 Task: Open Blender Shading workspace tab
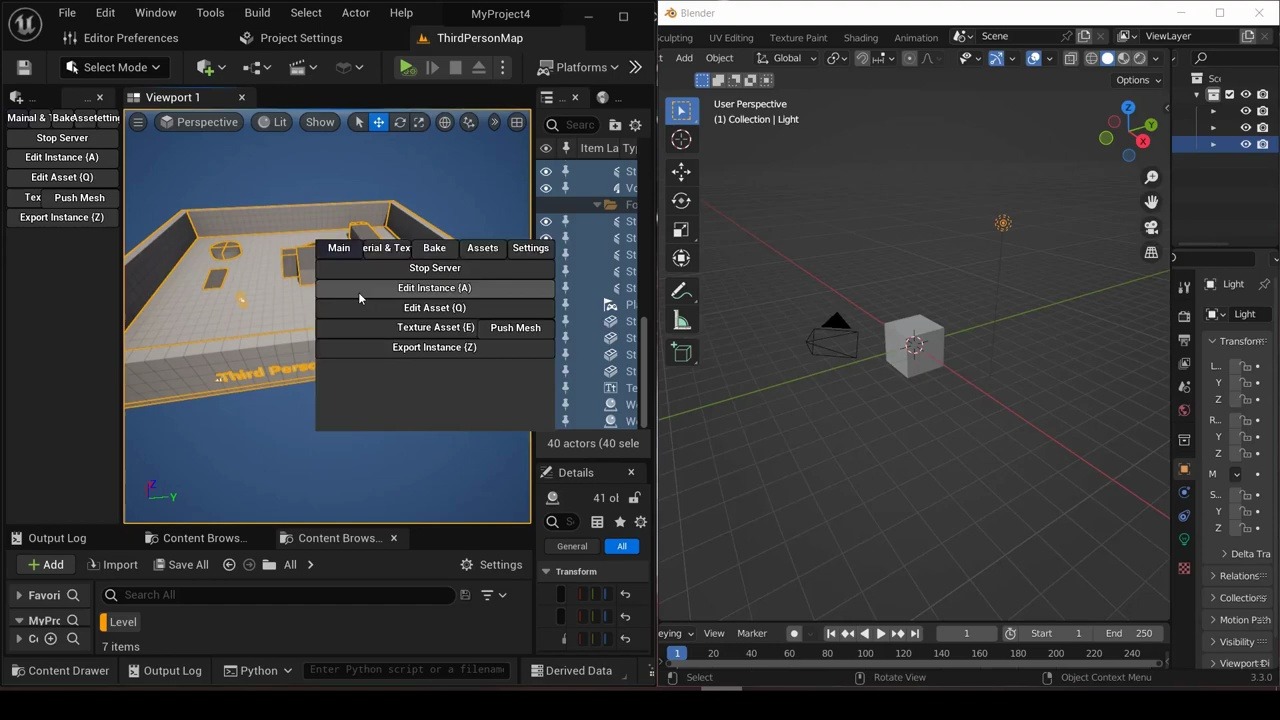(x=860, y=37)
